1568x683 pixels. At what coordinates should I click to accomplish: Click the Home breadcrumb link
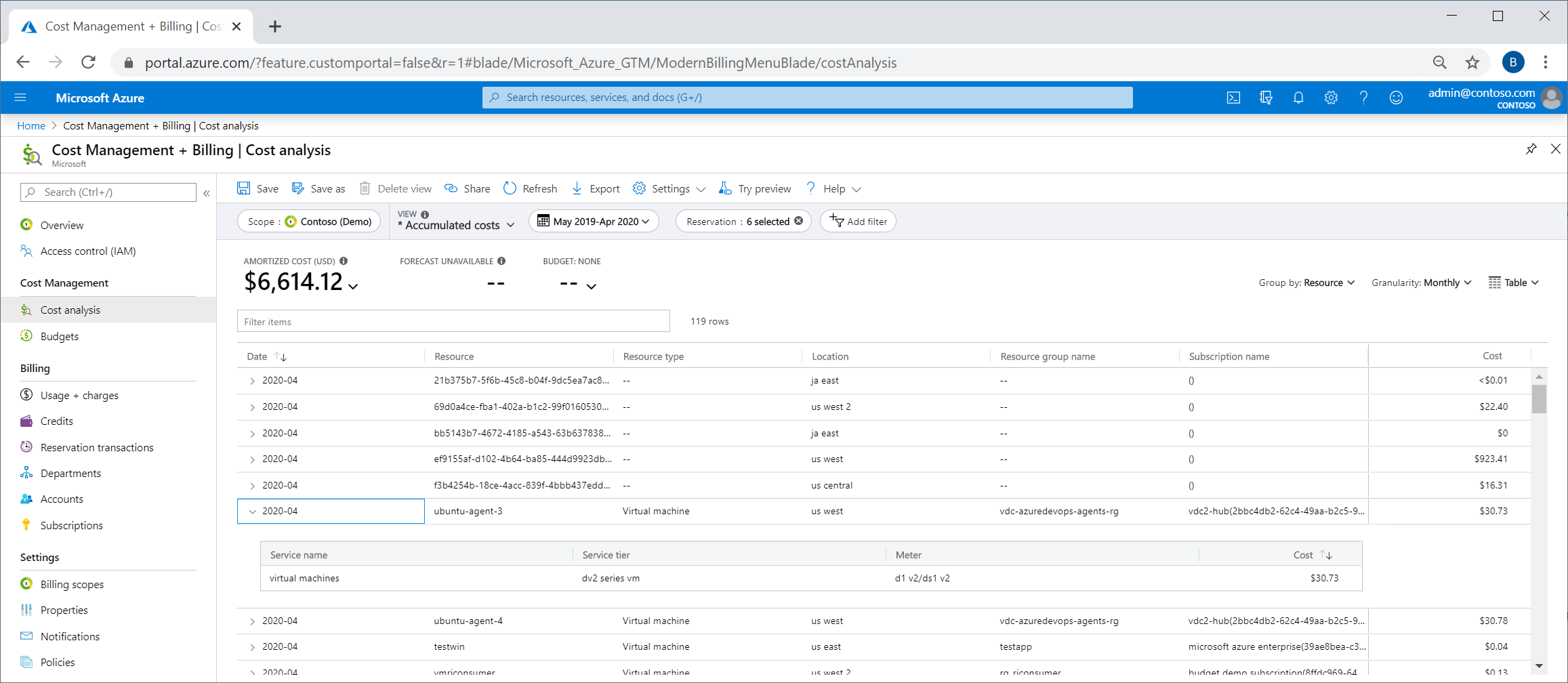pyautogui.click(x=31, y=126)
